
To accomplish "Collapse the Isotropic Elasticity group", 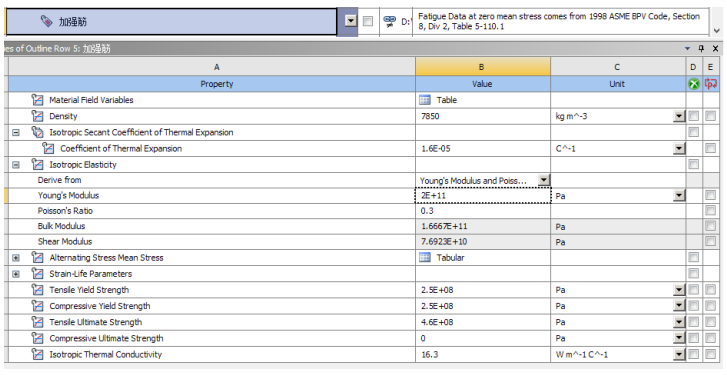I will click(x=16, y=165).
